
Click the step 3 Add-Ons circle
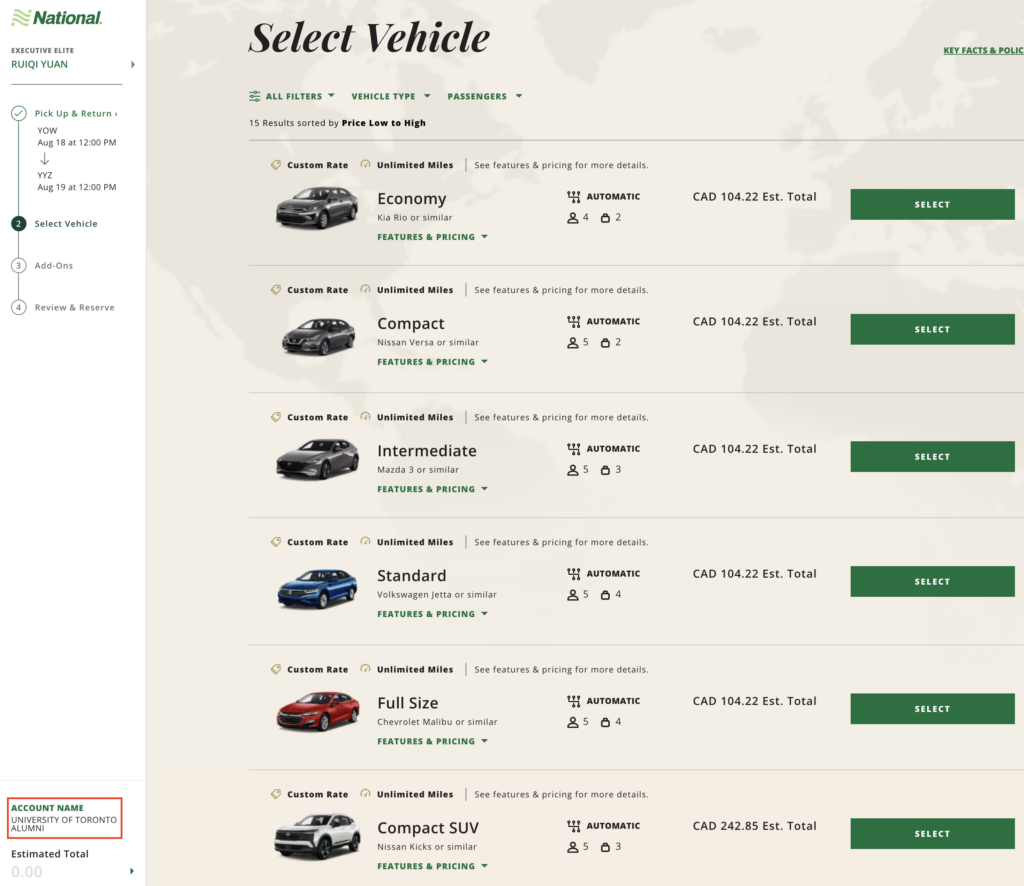18,265
